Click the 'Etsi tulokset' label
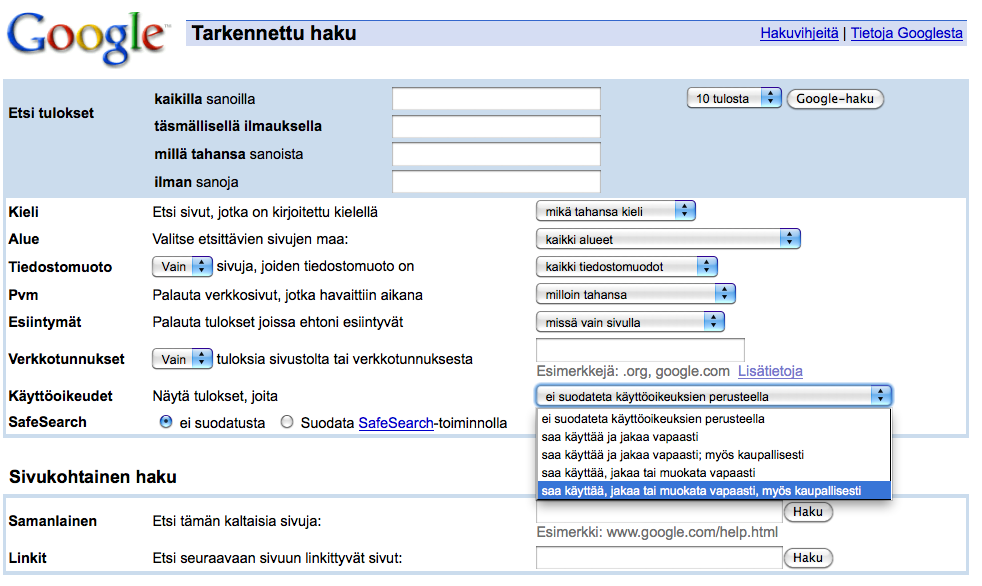Screen dimensions: 982x586 click(x=51, y=113)
